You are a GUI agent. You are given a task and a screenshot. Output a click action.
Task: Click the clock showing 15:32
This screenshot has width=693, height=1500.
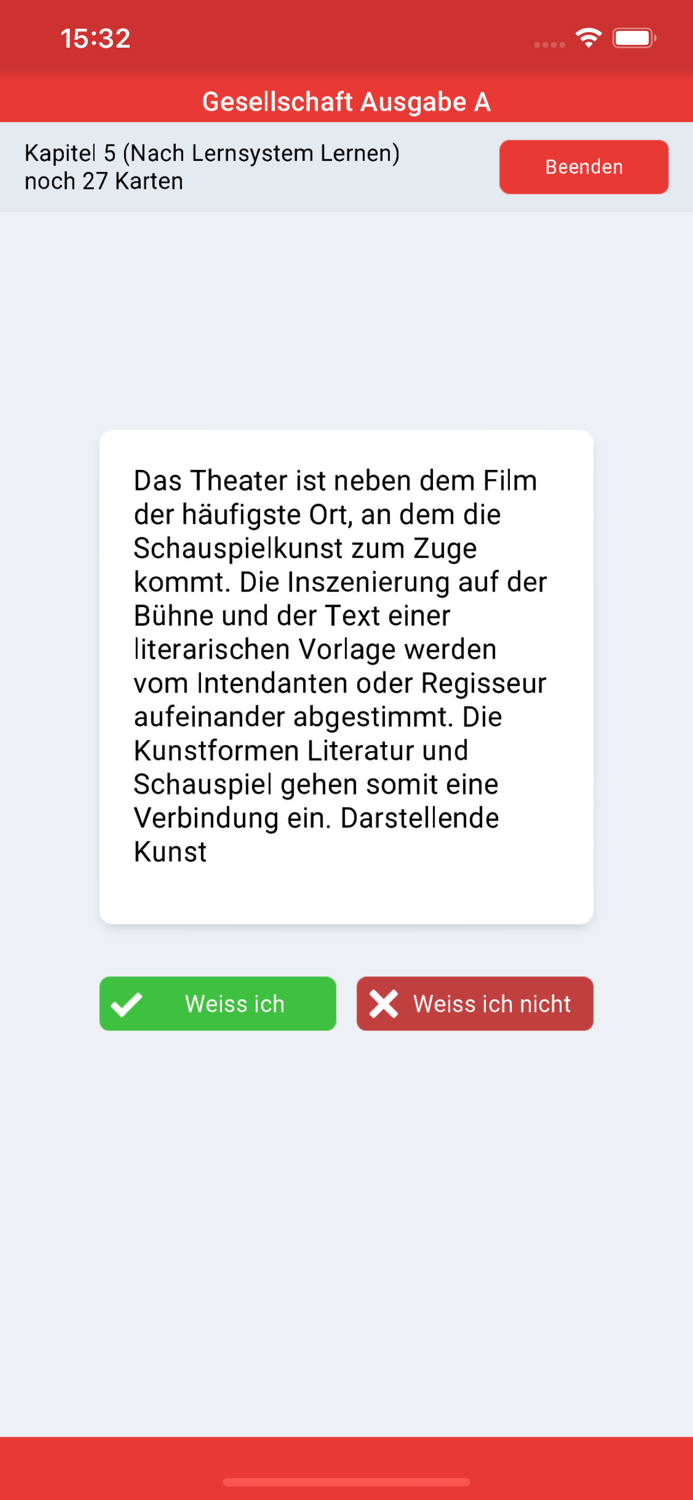95,38
